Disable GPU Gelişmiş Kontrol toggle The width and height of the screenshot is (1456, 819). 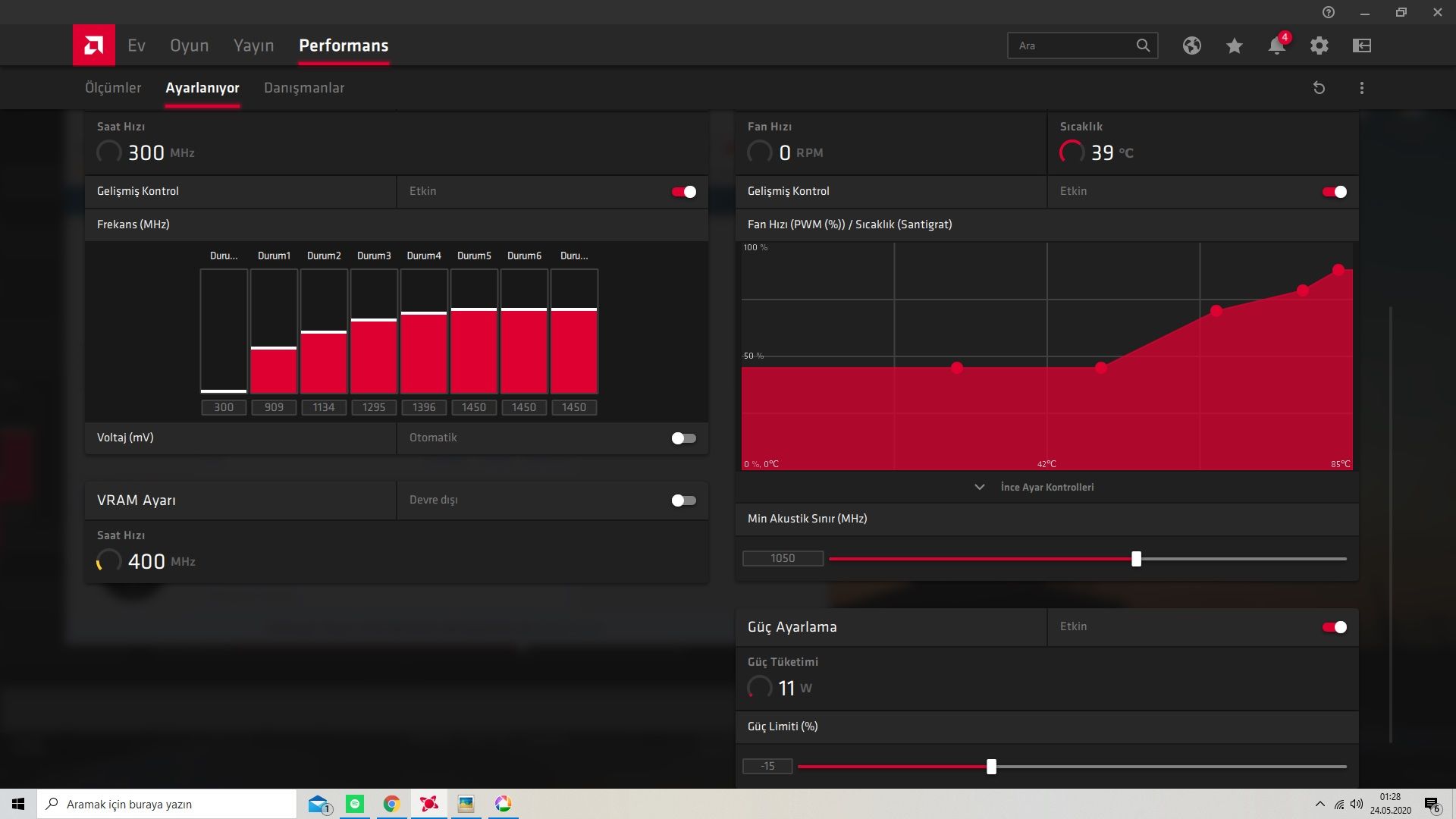pyautogui.click(x=683, y=192)
